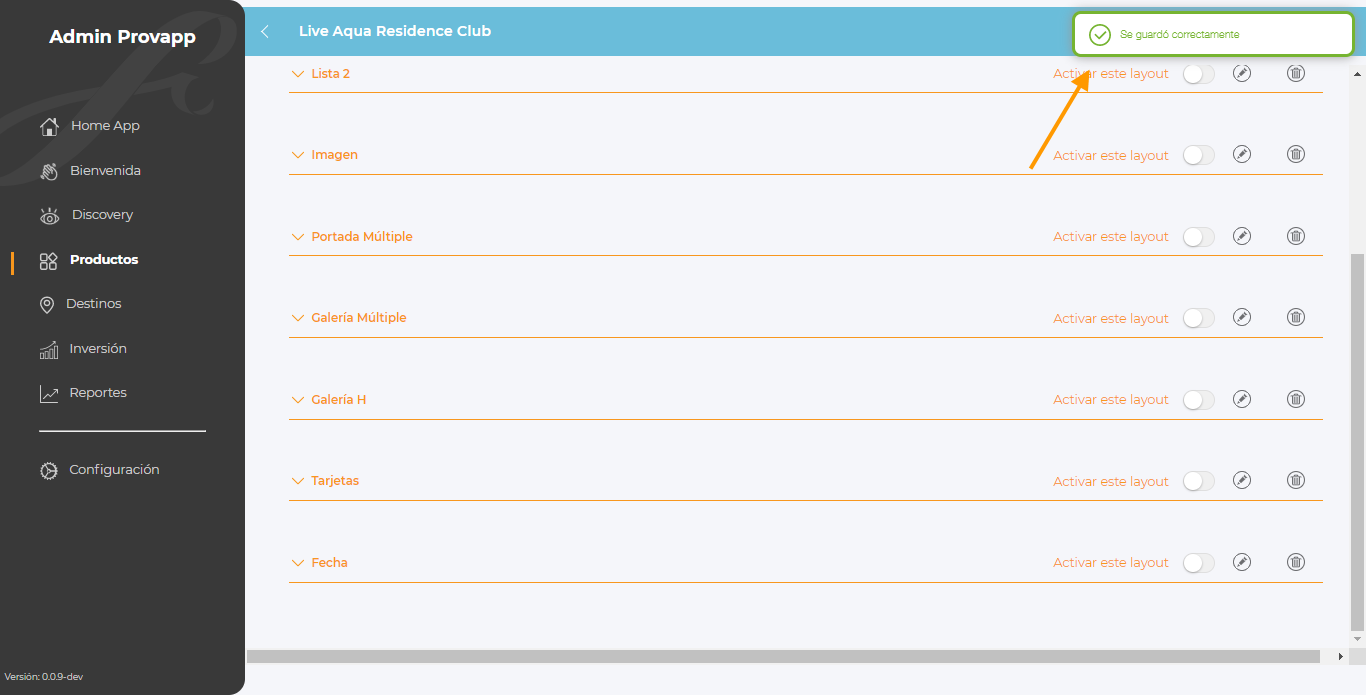
Task: Enable the Galería Múltiple layout switch
Action: pos(1199,318)
